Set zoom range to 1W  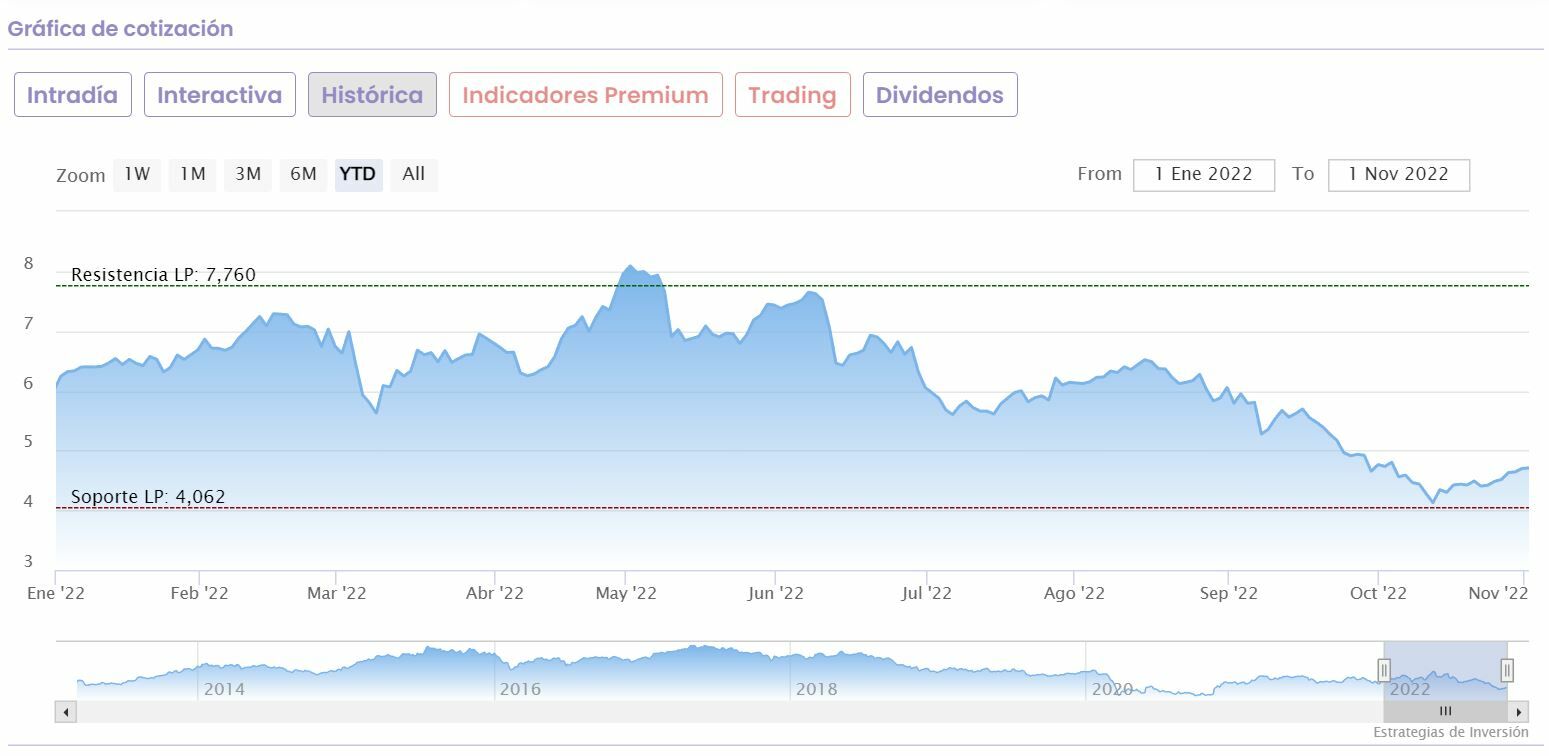137,174
